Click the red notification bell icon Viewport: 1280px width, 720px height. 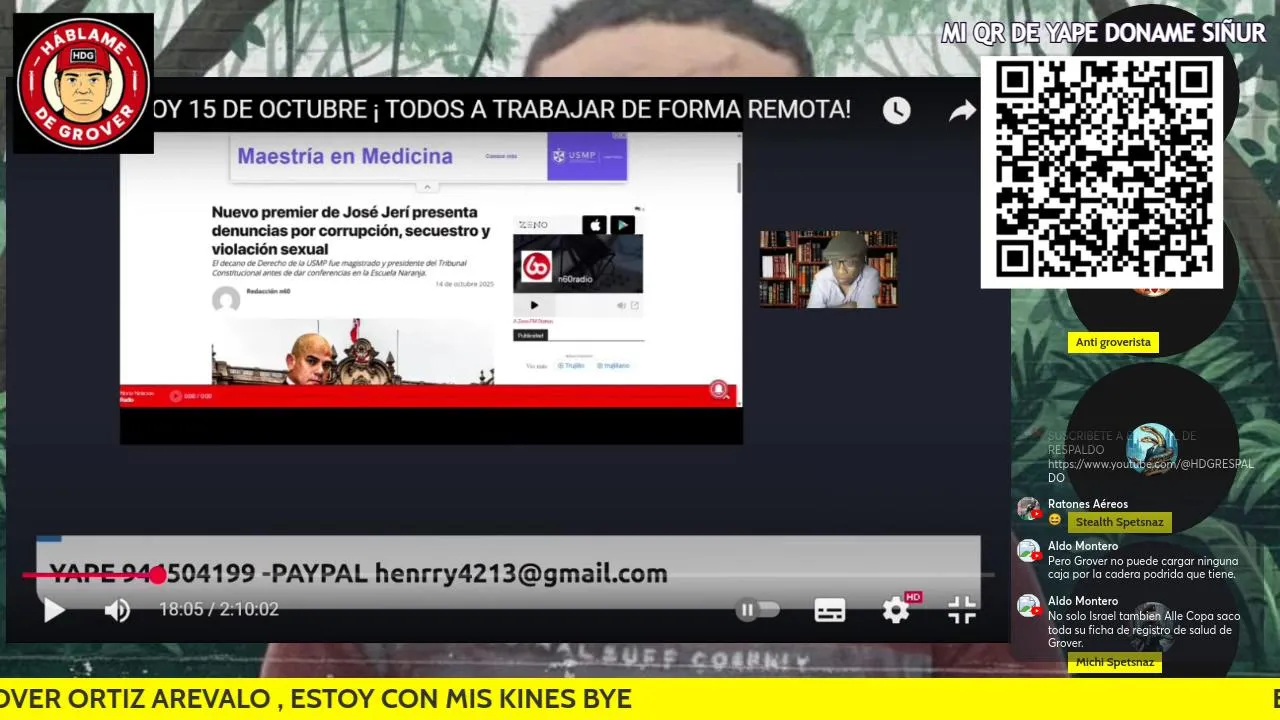pyautogui.click(x=719, y=389)
